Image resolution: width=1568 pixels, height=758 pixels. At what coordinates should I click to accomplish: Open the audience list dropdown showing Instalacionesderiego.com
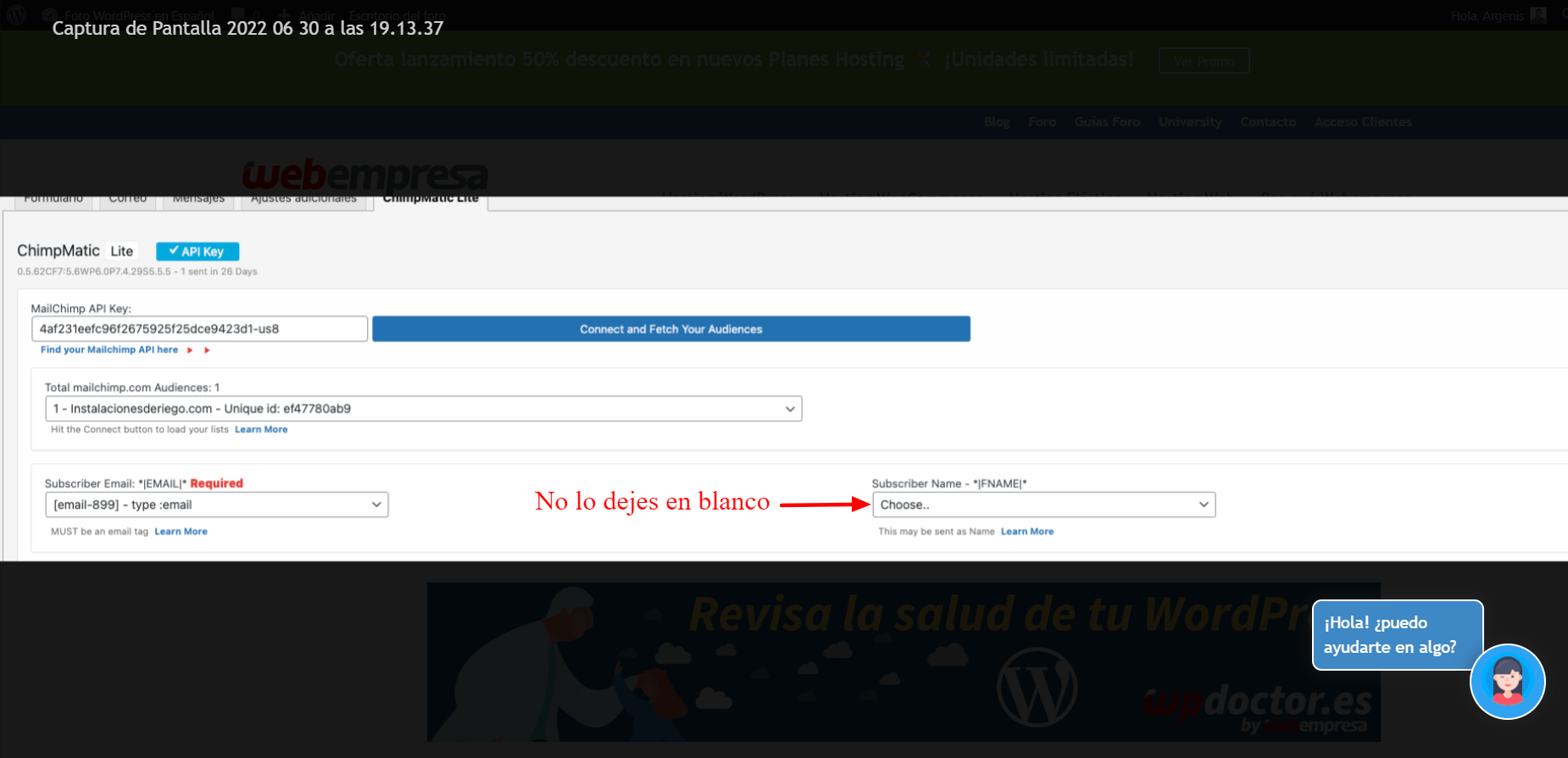pyautogui.click(x=423, y=409)
